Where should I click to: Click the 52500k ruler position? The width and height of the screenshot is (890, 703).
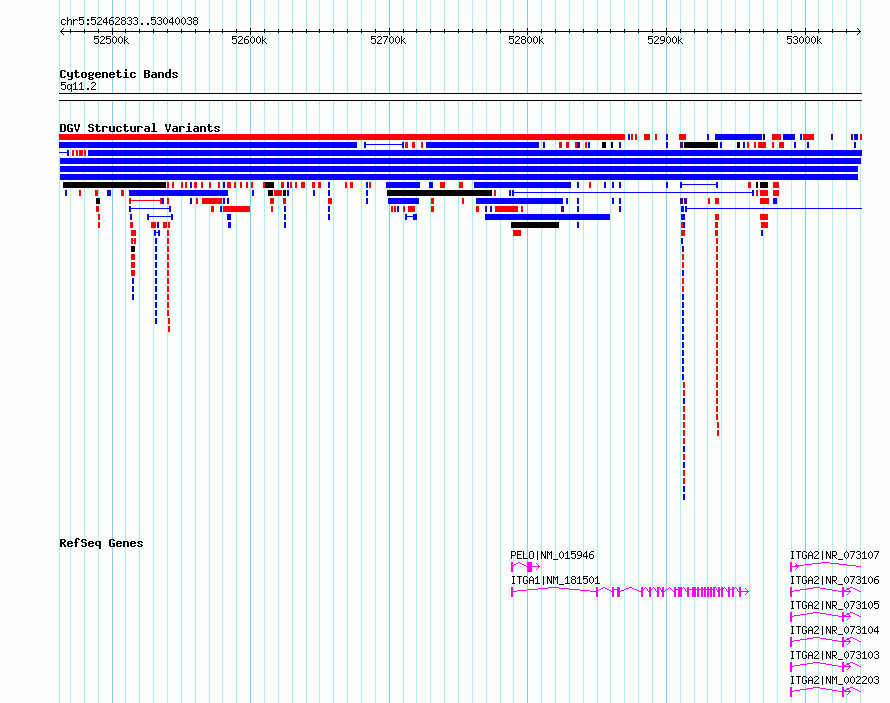(111, 40)
